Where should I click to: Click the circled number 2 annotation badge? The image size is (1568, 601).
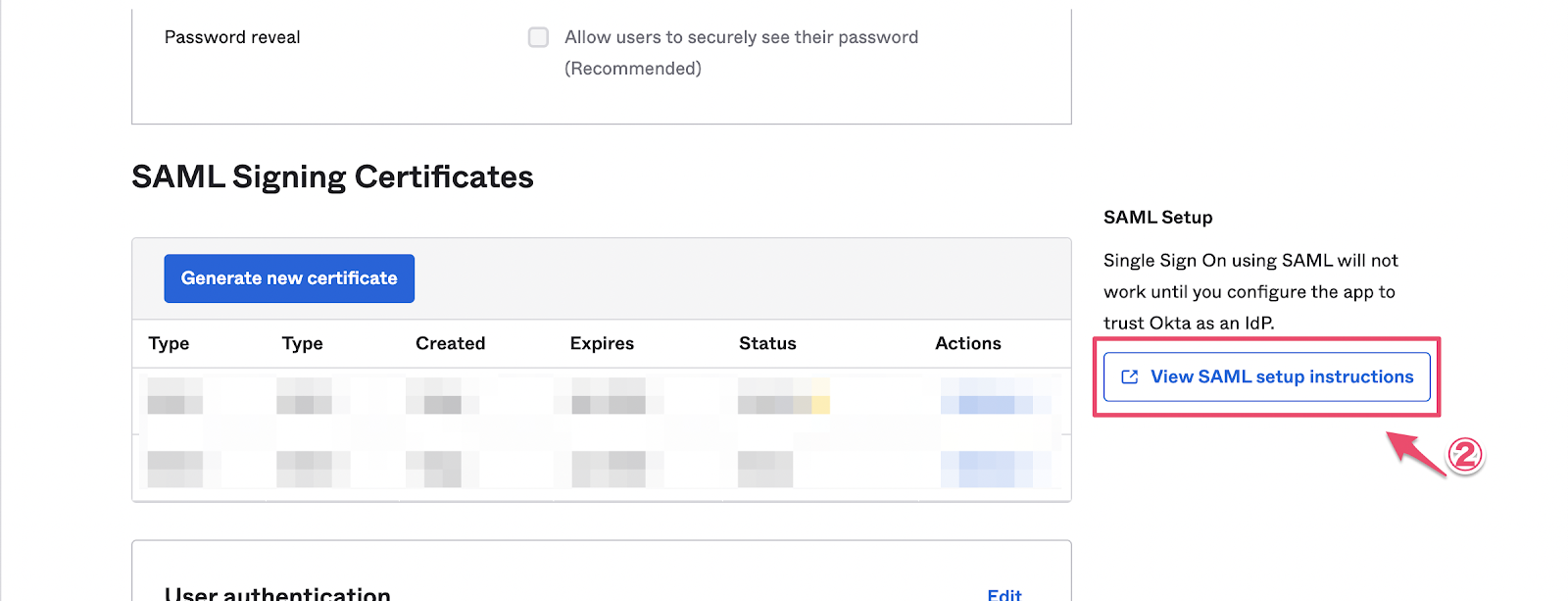point(1465,455)
